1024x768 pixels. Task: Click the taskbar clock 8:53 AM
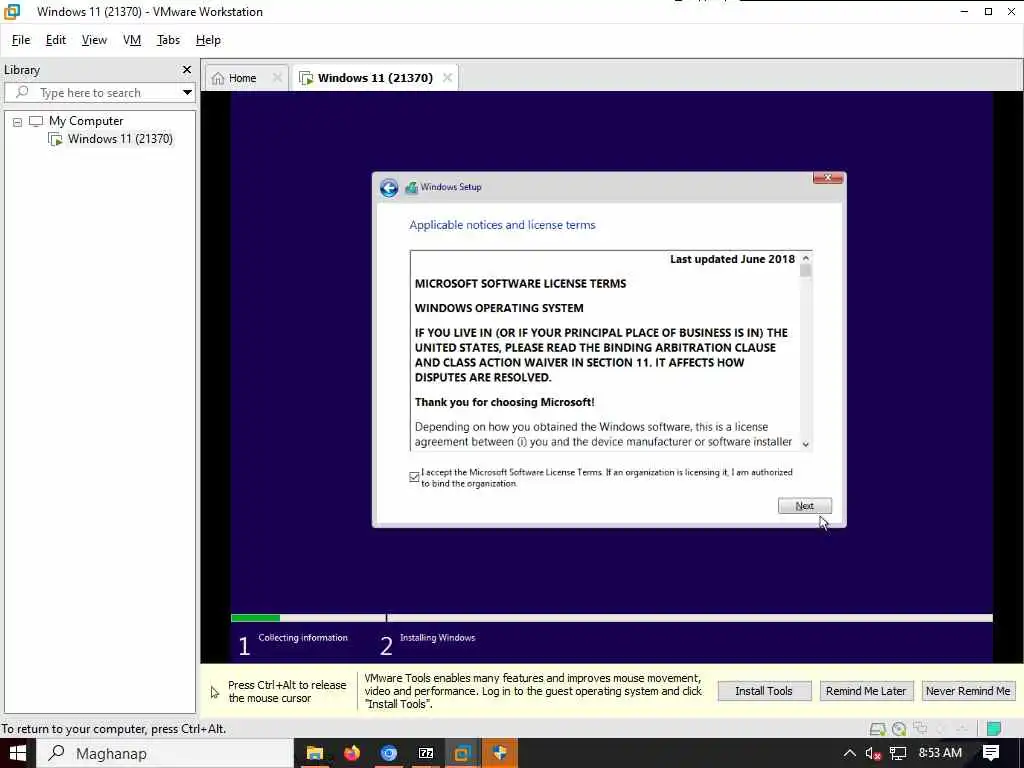tap(940, 753)
